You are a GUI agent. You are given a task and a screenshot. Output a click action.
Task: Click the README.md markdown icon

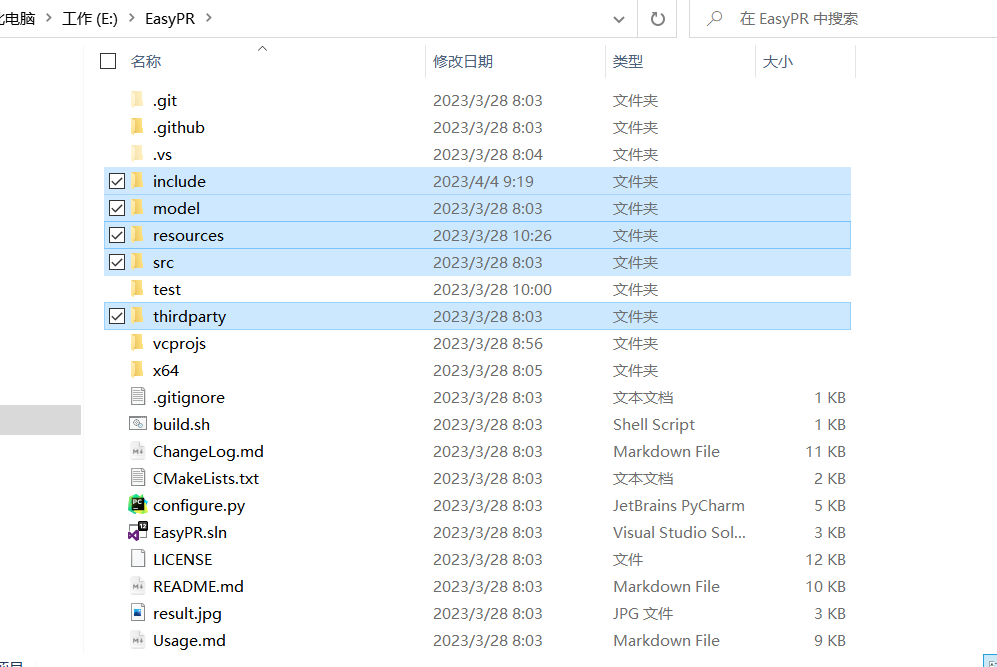click(138, 586)
